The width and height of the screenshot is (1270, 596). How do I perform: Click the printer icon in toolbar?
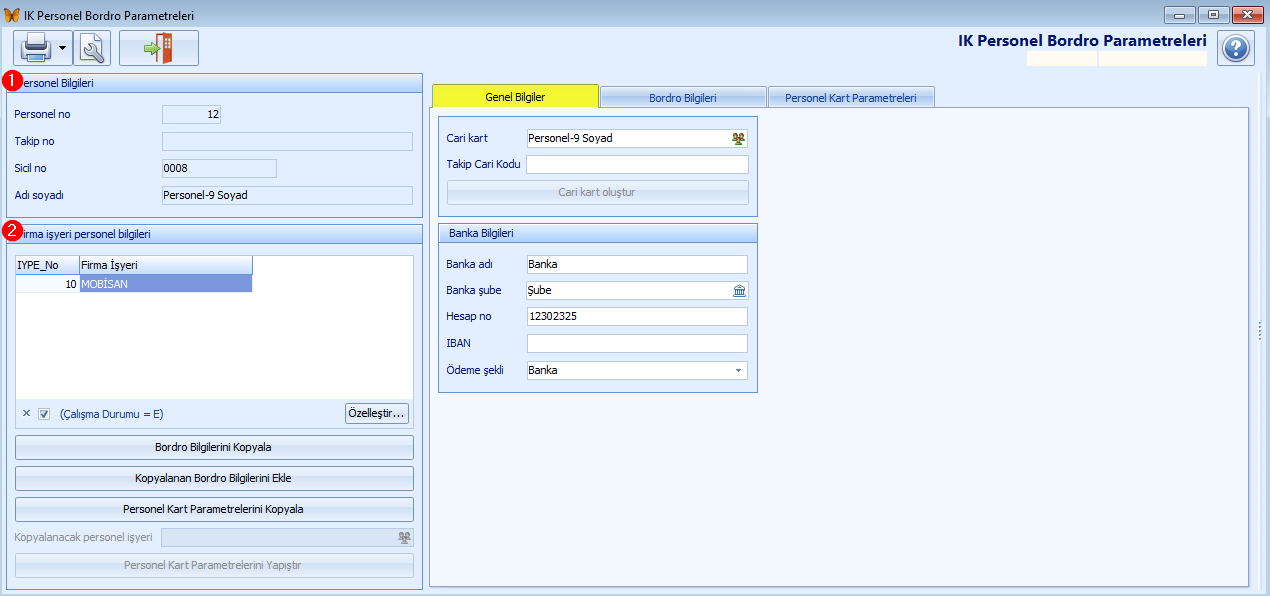coord(35,47)
